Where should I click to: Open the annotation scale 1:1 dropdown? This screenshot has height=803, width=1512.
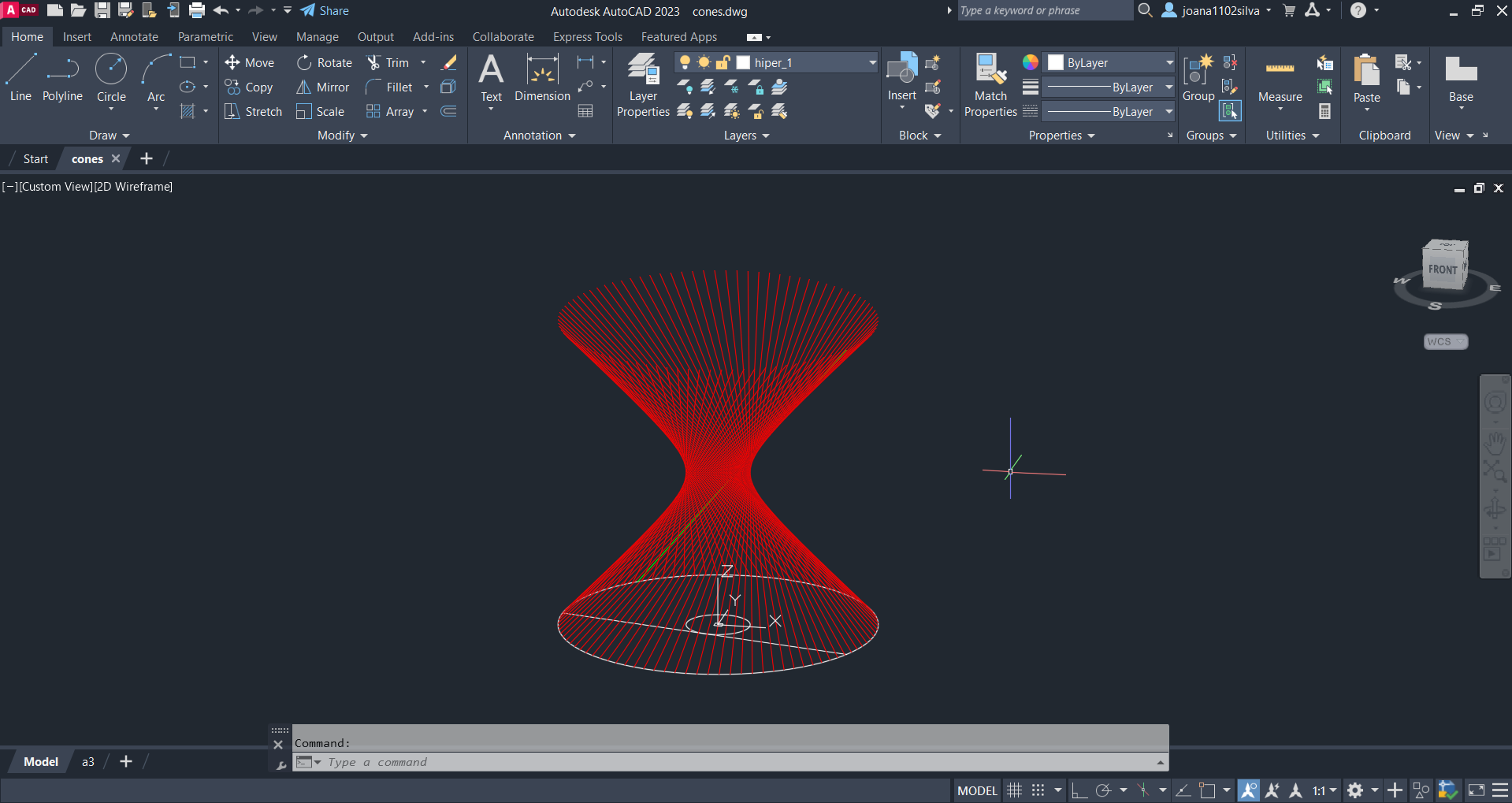click(1324, 790)
